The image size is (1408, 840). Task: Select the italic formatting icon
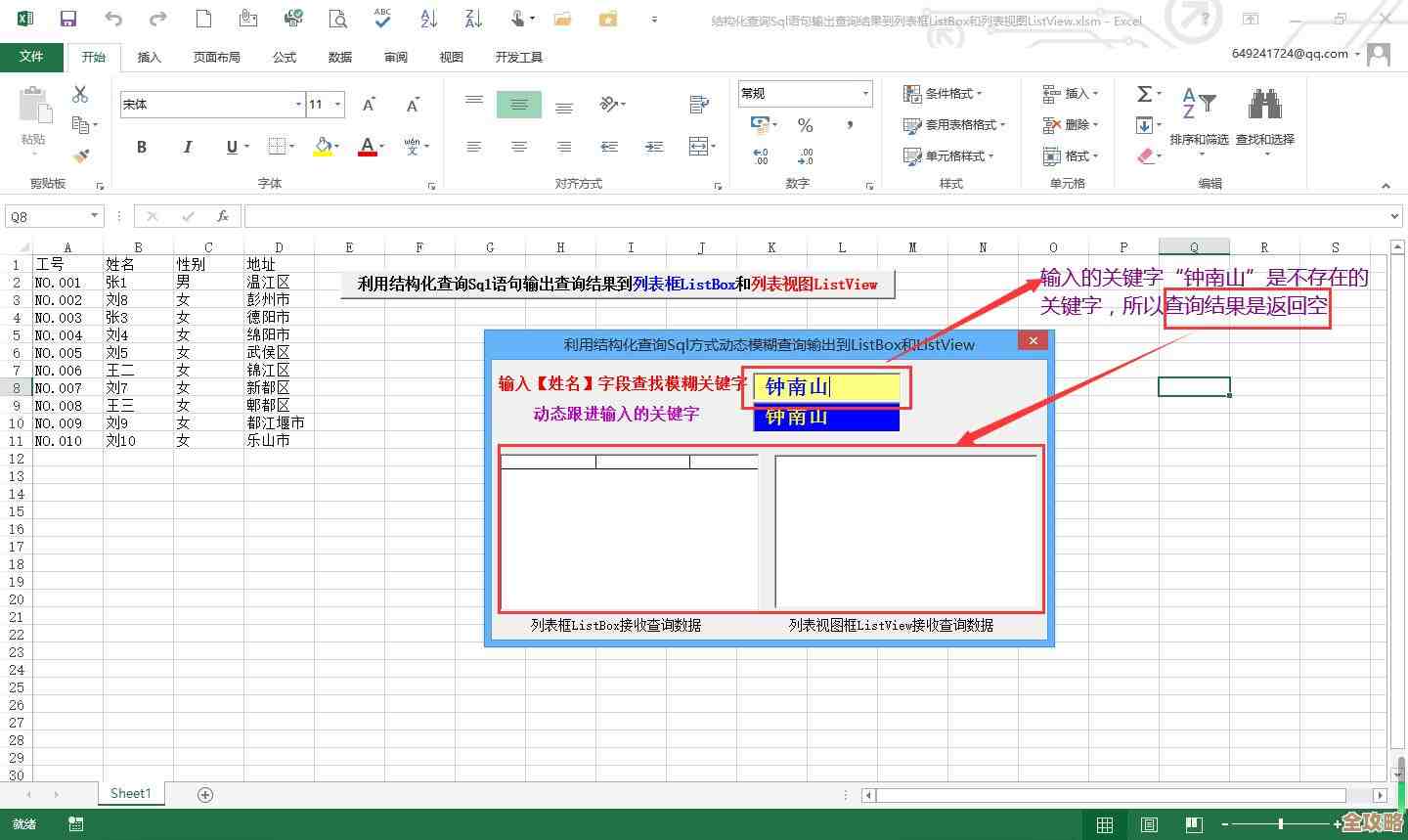click(187, 147)
